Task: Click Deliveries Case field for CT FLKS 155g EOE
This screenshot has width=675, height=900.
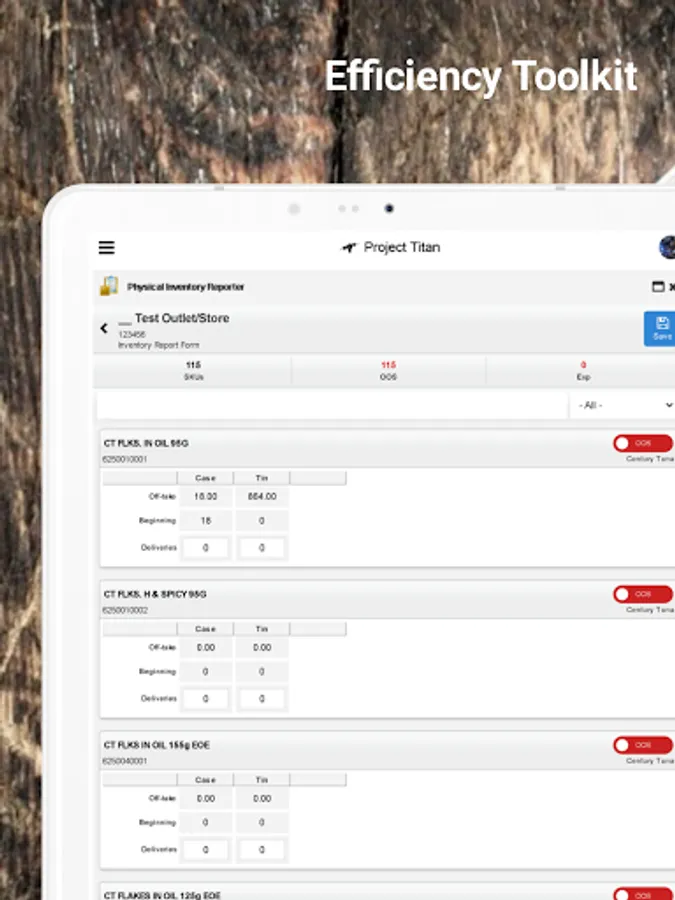Action: point(205,849)
